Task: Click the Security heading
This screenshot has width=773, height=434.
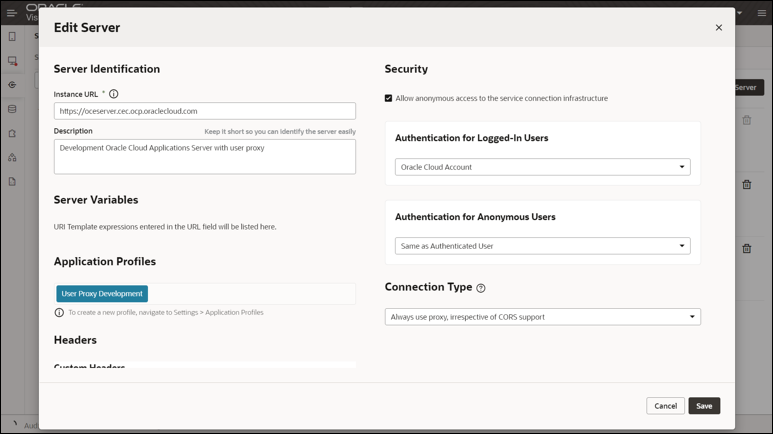Action: (x=406, y=69)
